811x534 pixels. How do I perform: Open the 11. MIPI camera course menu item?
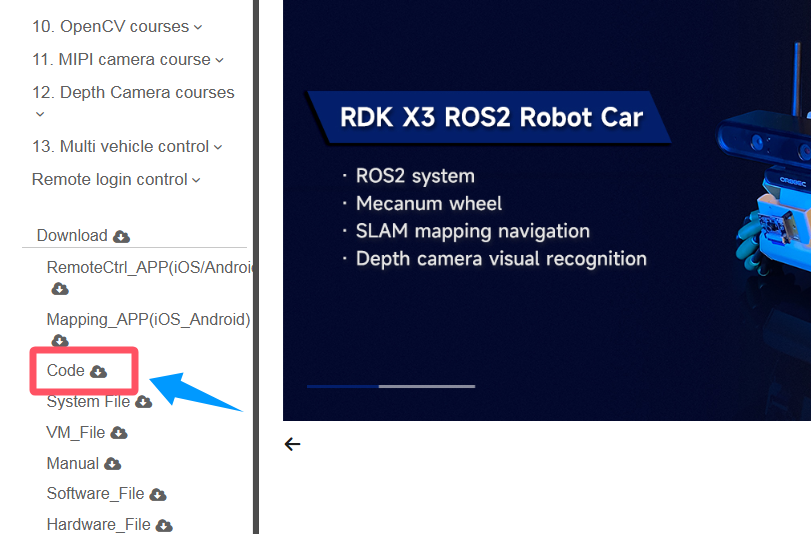pyautogui.click(x=122, y=60)
